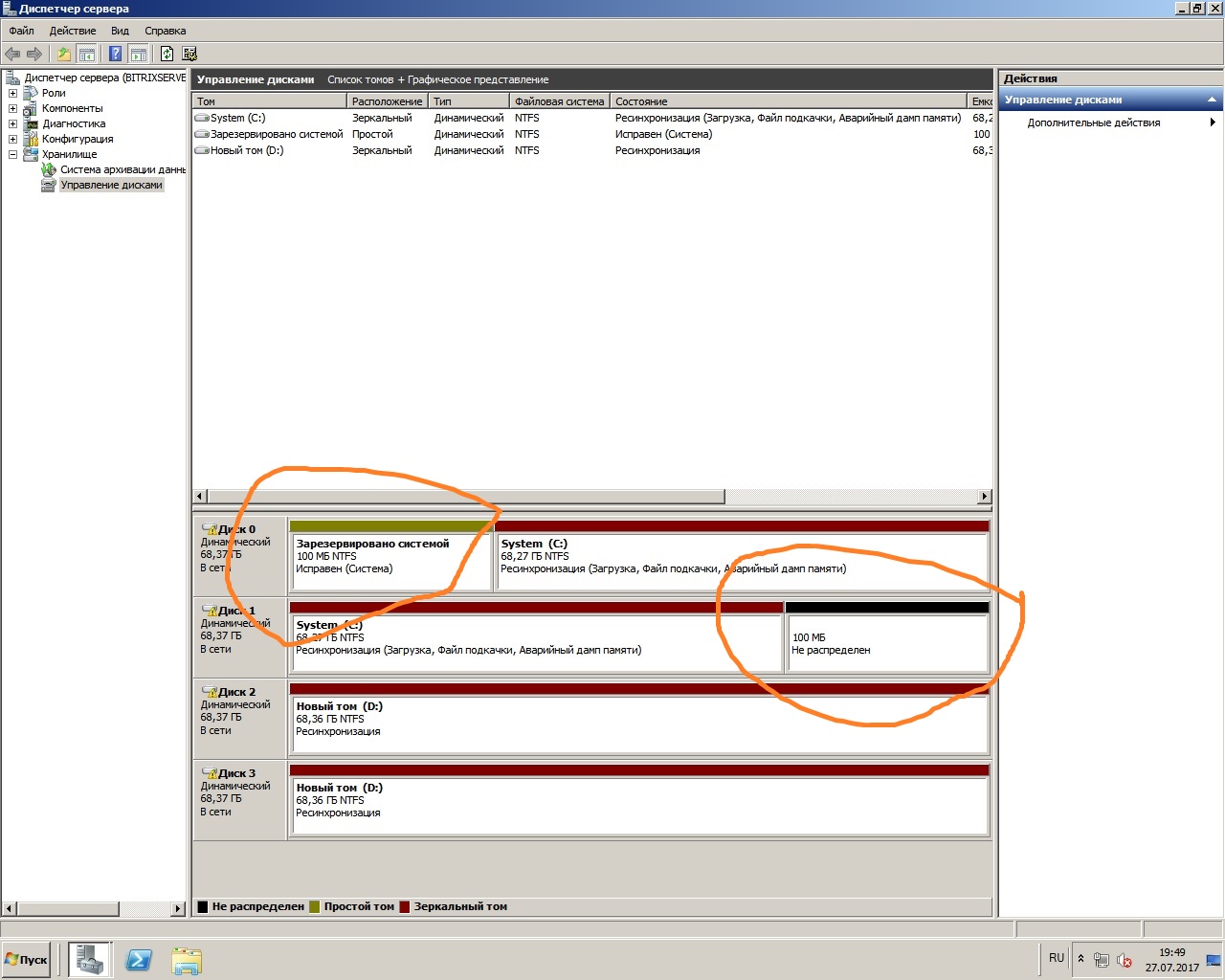1225x980 pixels.
Task: Sort volumes by Том column header
Action: click(x=270, y=100)
